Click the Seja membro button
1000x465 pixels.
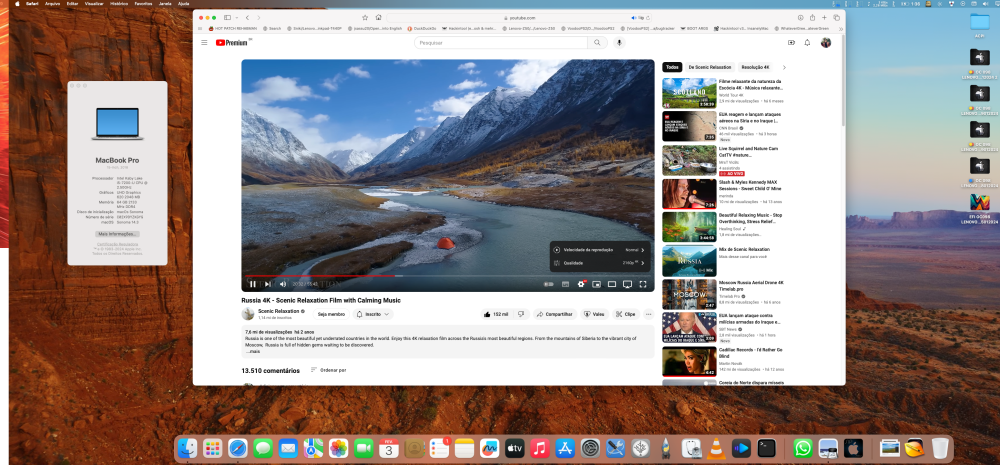pyautogui.click(x=331, y=314)
